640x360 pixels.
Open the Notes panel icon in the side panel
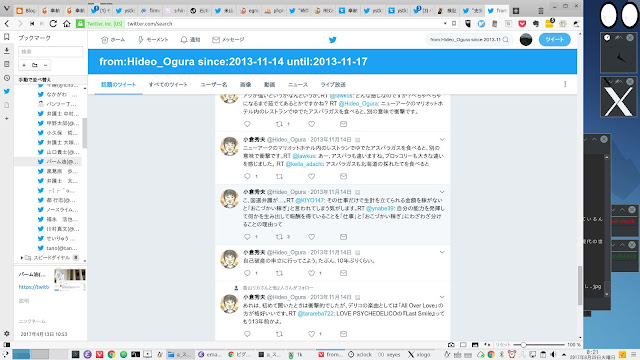7,64
